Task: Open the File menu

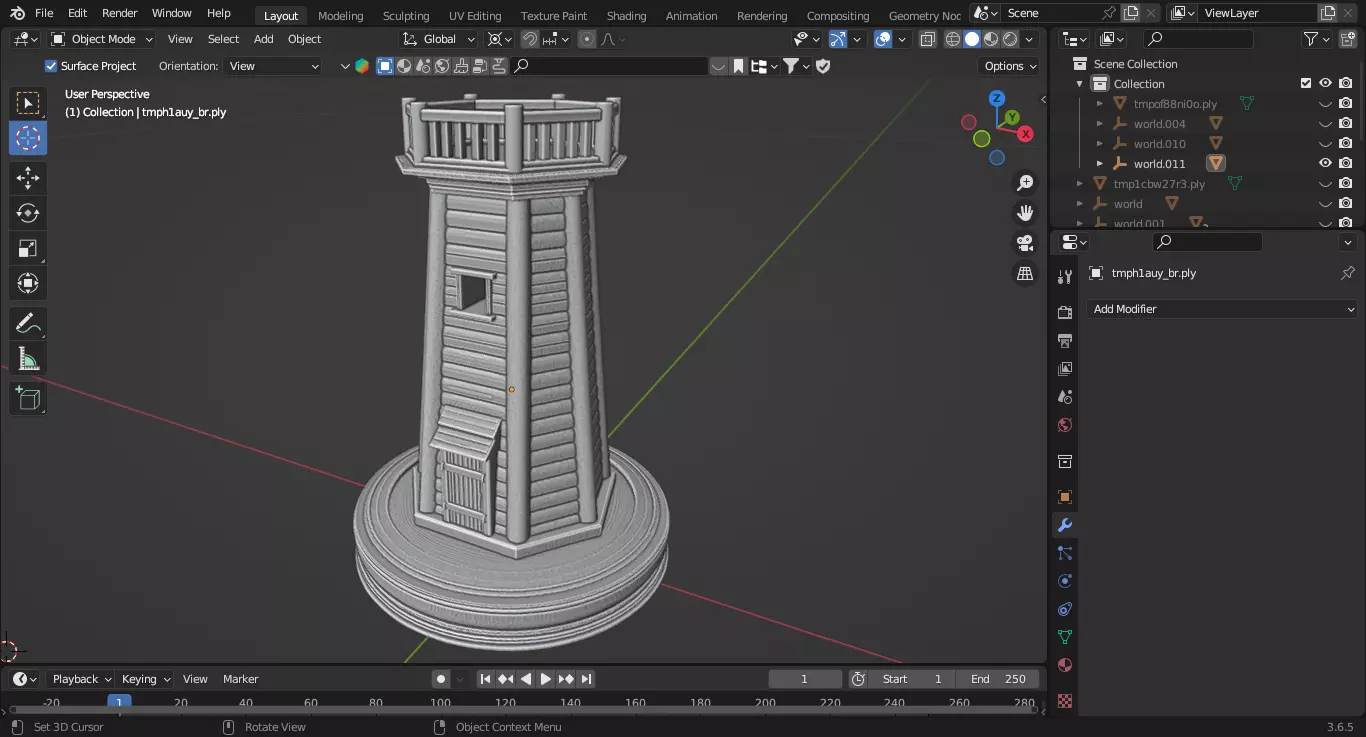Action: point(44,13)
